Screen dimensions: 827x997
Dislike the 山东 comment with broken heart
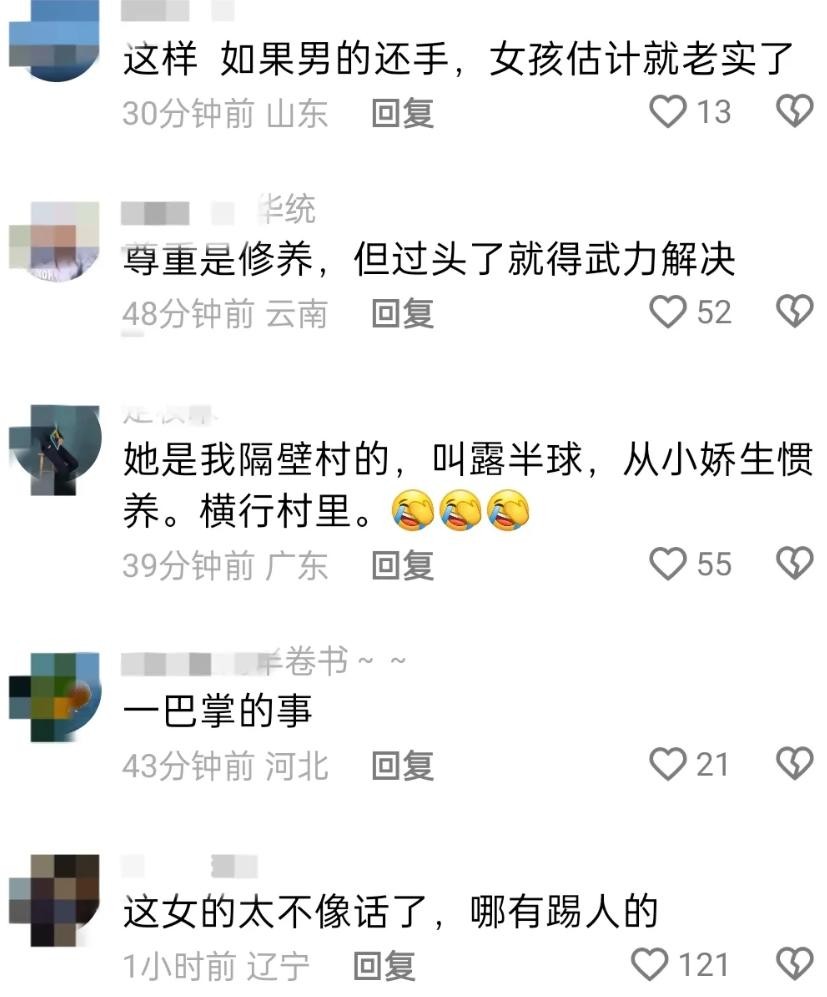[795, 111]
